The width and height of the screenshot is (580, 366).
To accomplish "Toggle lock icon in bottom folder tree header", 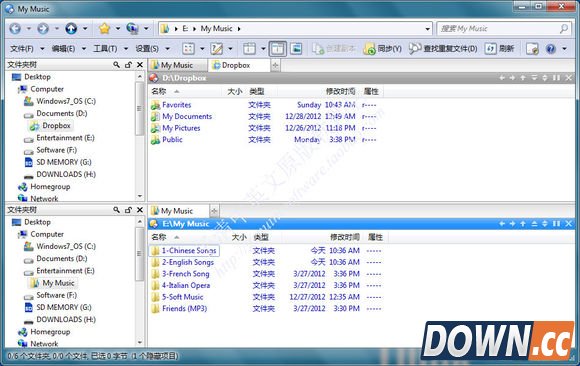I will [128, 210].
